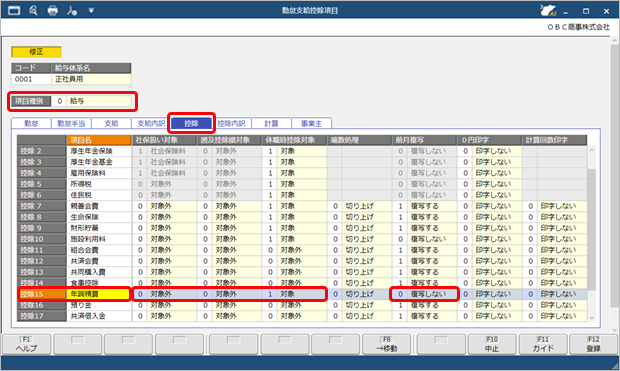Click the 計算回数印字 column header
Screen dimensions: 620x371
(554, 140)
